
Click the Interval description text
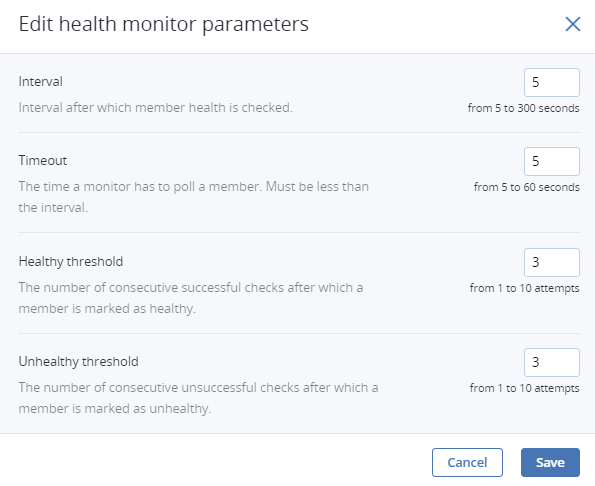click(x=156, y=108)
